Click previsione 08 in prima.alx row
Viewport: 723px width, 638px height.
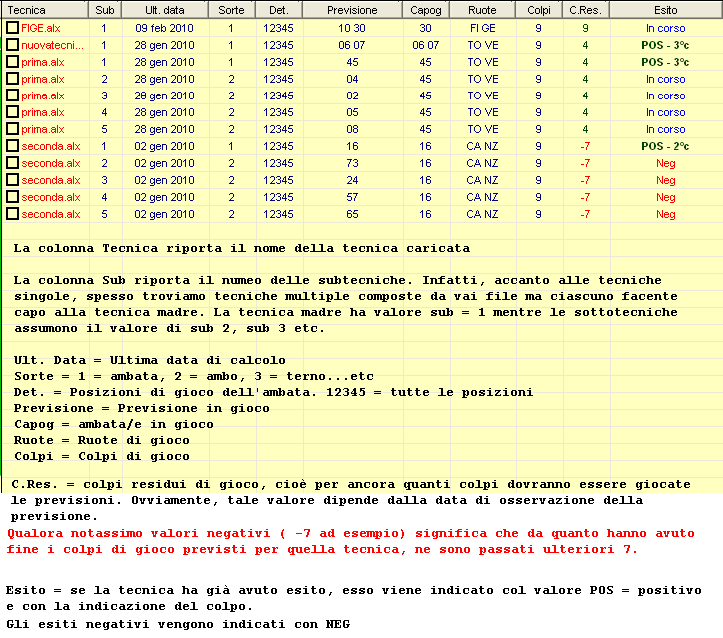352,129
